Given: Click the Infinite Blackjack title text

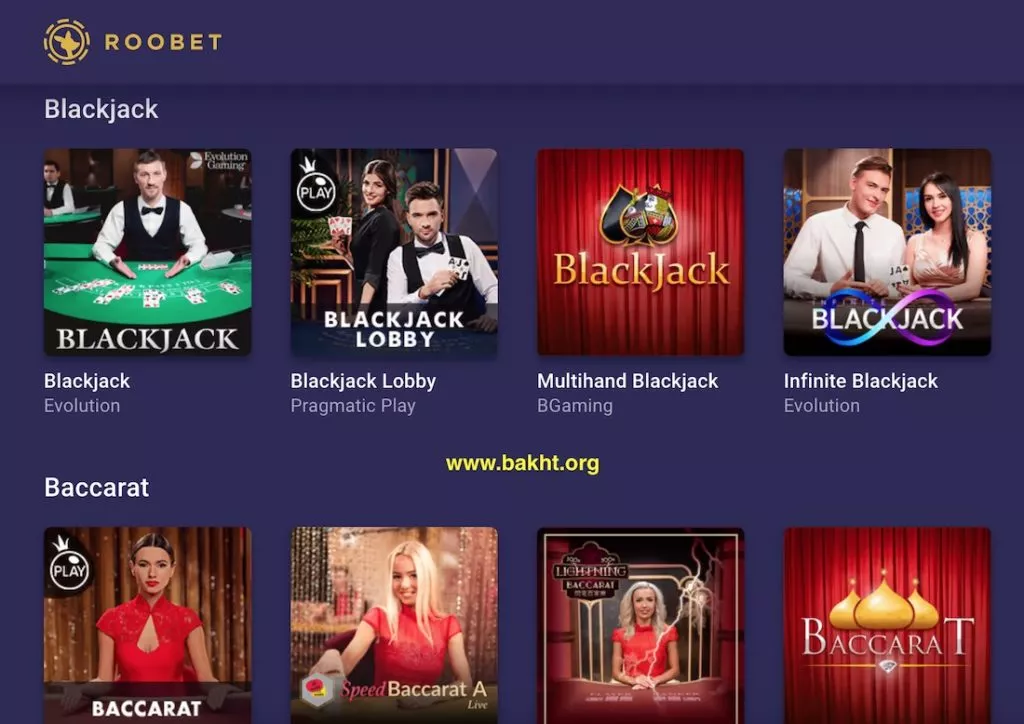Looking at the screenshot, I should (x=861, y=381).
